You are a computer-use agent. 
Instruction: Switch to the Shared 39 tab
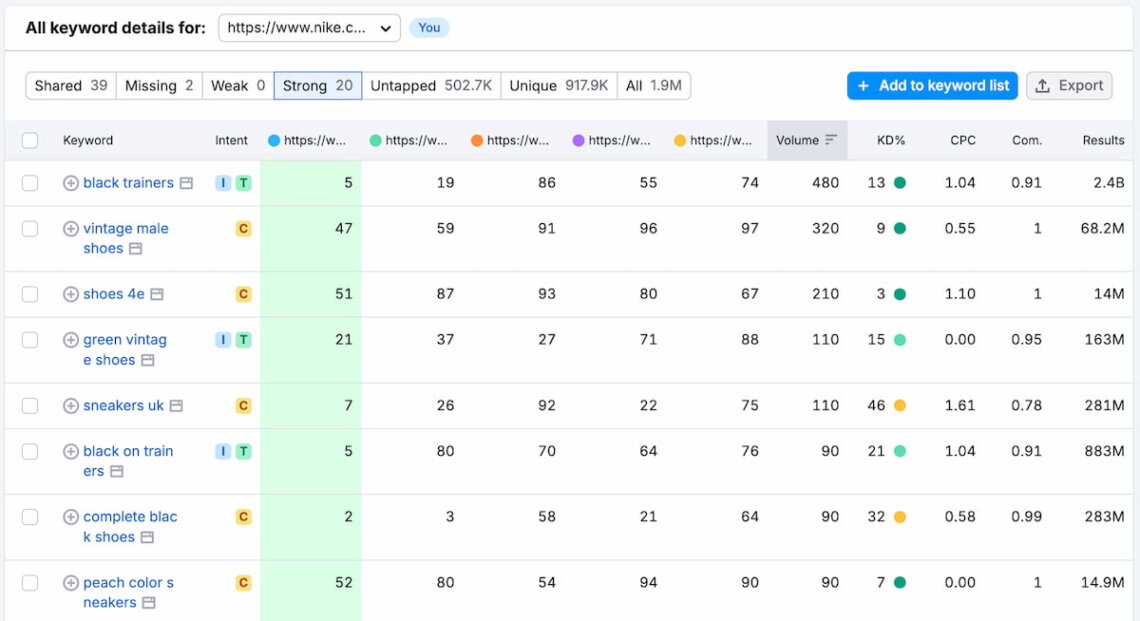coord(71,86)
